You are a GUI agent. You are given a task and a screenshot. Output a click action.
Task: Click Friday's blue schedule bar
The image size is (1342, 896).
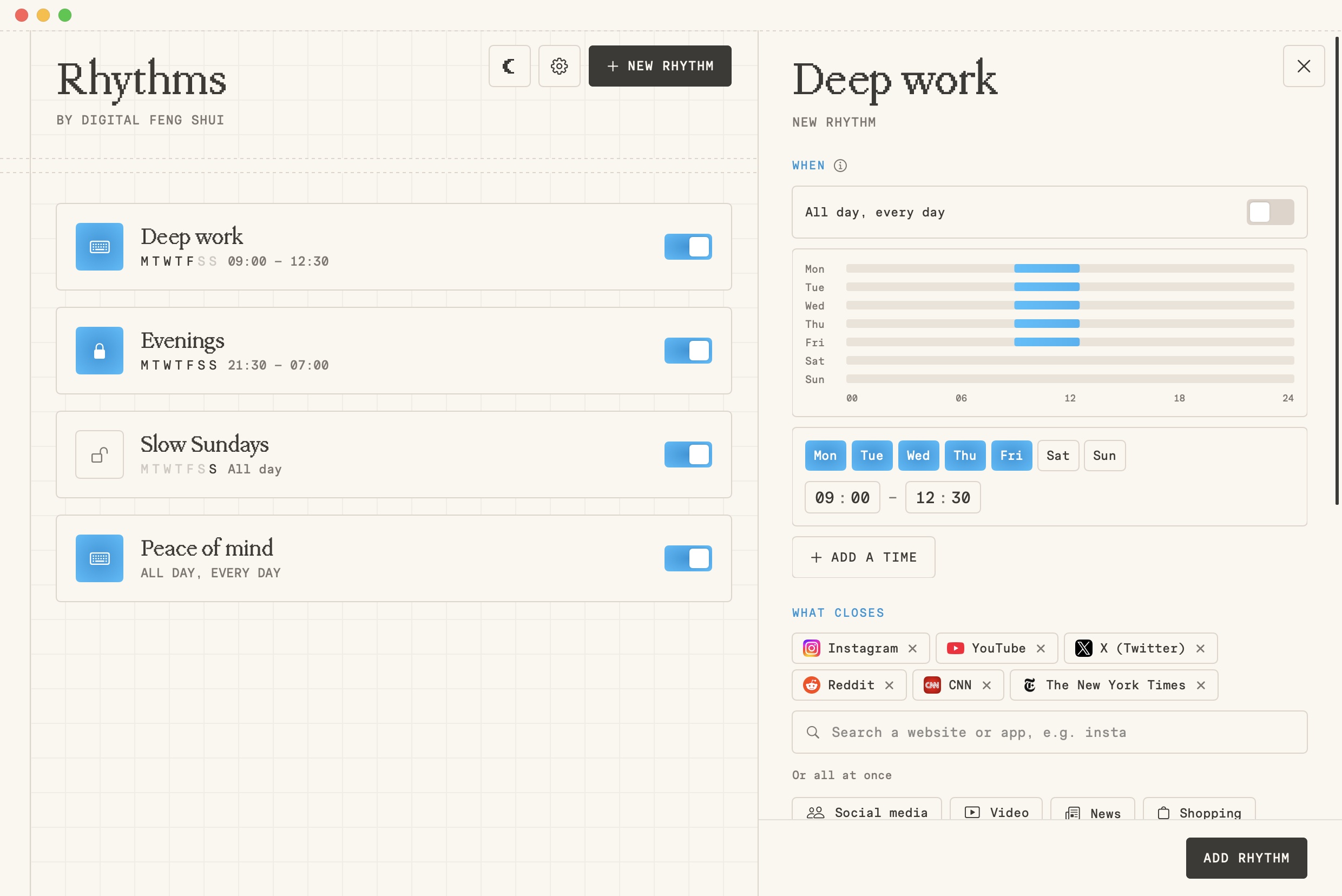[x=1047, y=342]
